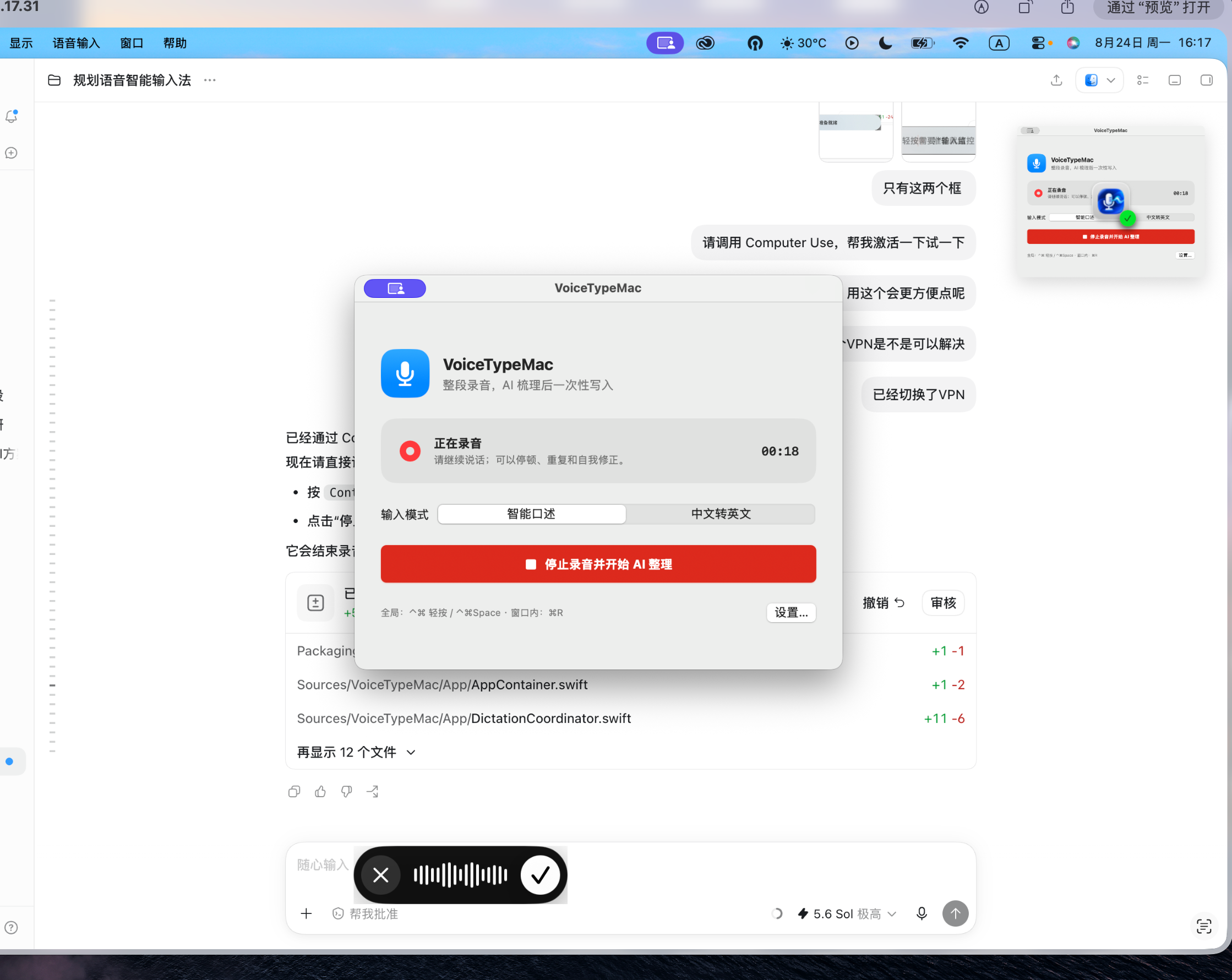The width and height of the screenshot is (1232, 980).
Task: Click the purple screen sharing icon in menu bar
Action: (x=665, y=43)
